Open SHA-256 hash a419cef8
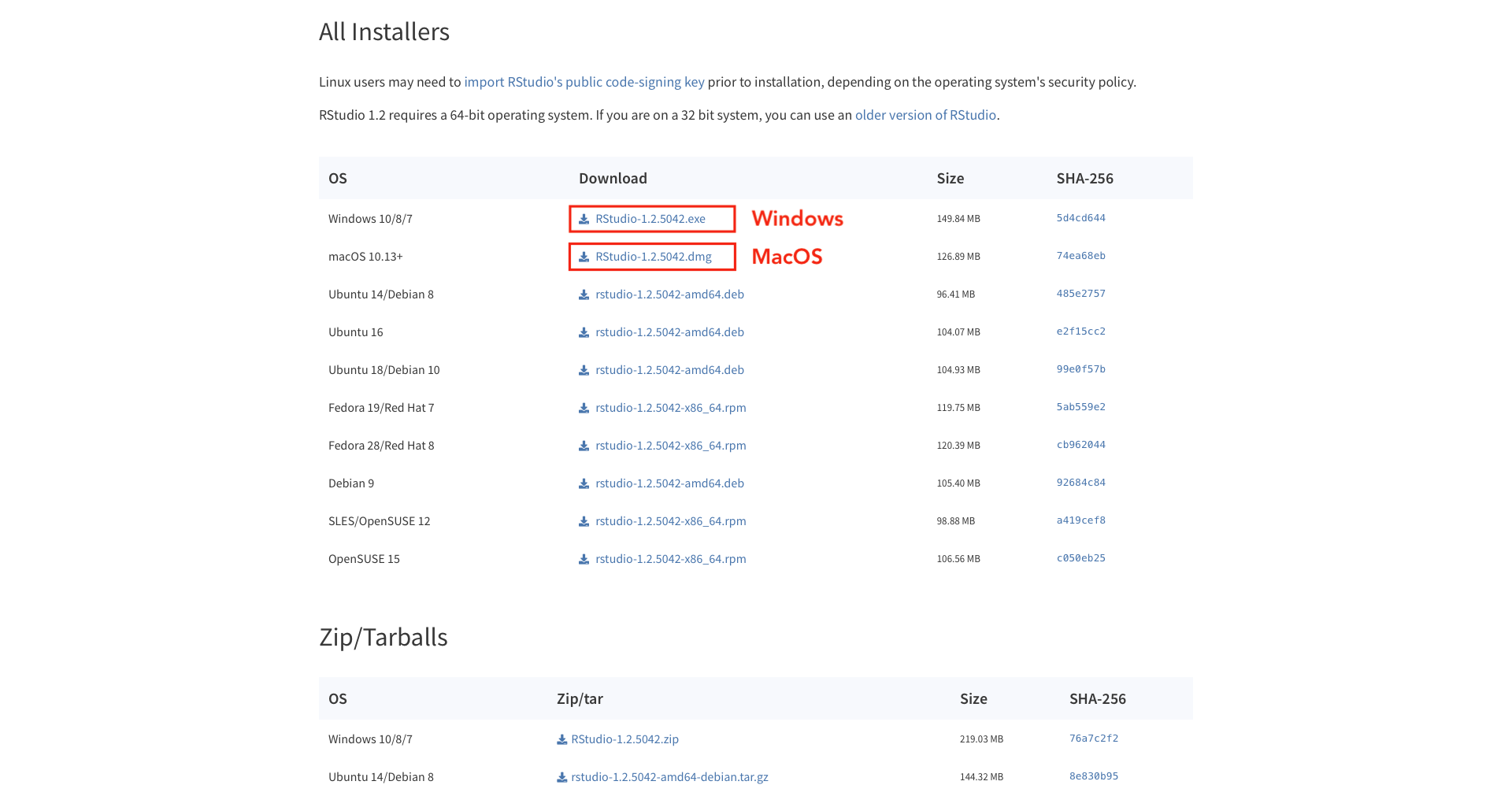This screenshot has height=796, width=1512. pos(1080,520)
